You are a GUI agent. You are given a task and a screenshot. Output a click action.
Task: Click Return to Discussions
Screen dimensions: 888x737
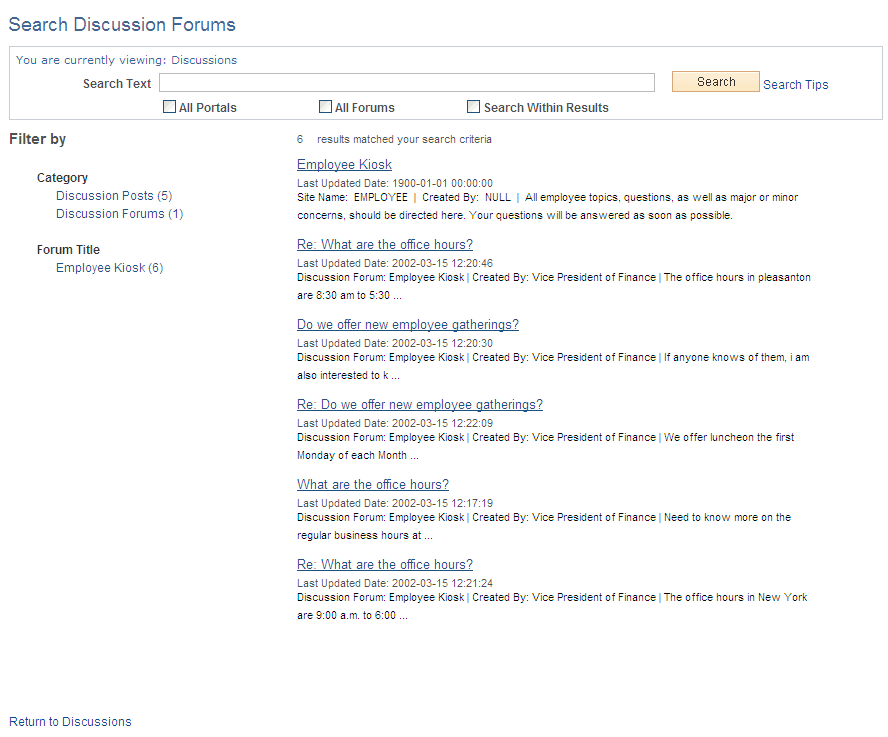pos(70,721)
